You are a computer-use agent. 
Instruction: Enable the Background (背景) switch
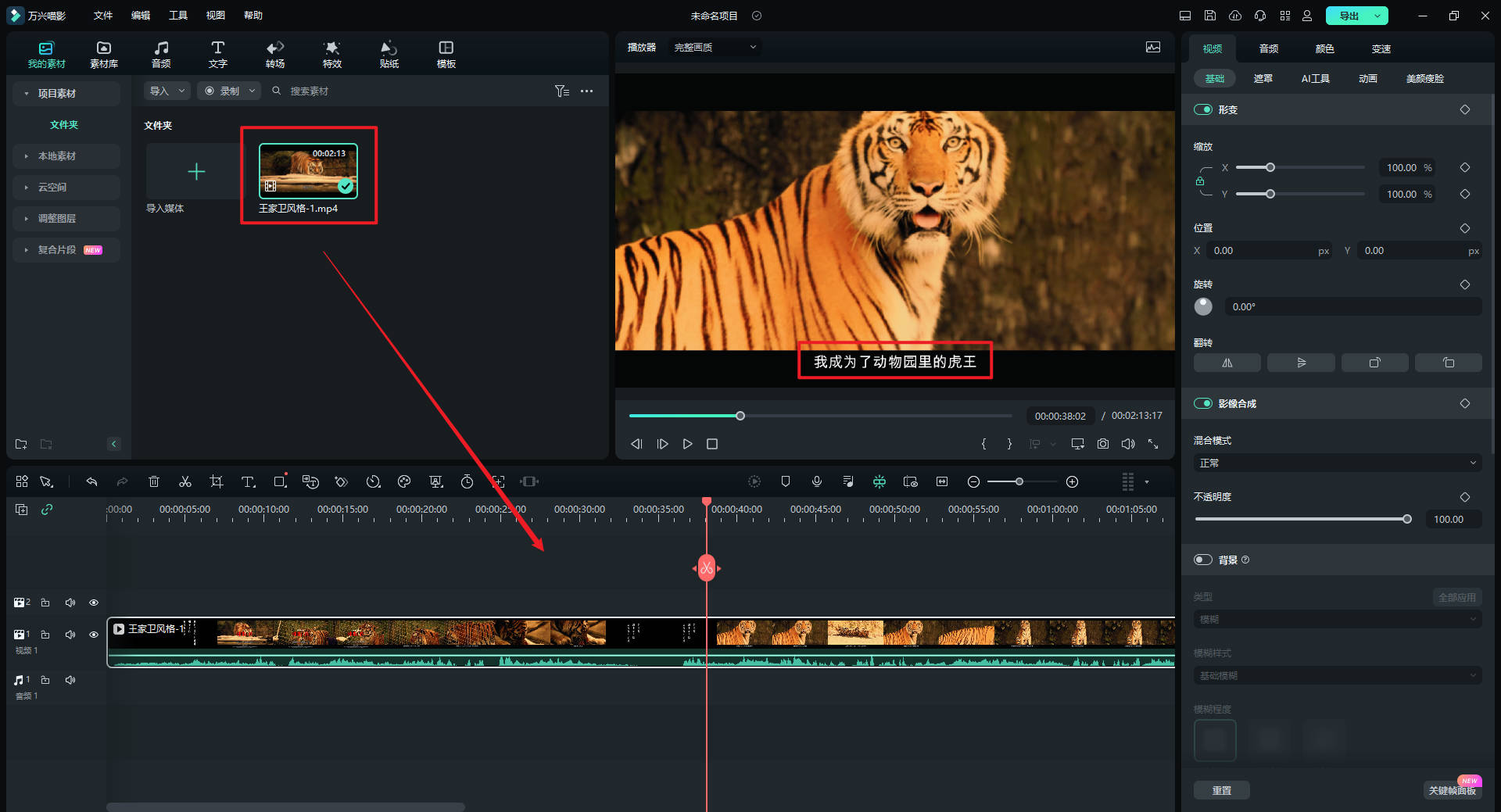1202,560
